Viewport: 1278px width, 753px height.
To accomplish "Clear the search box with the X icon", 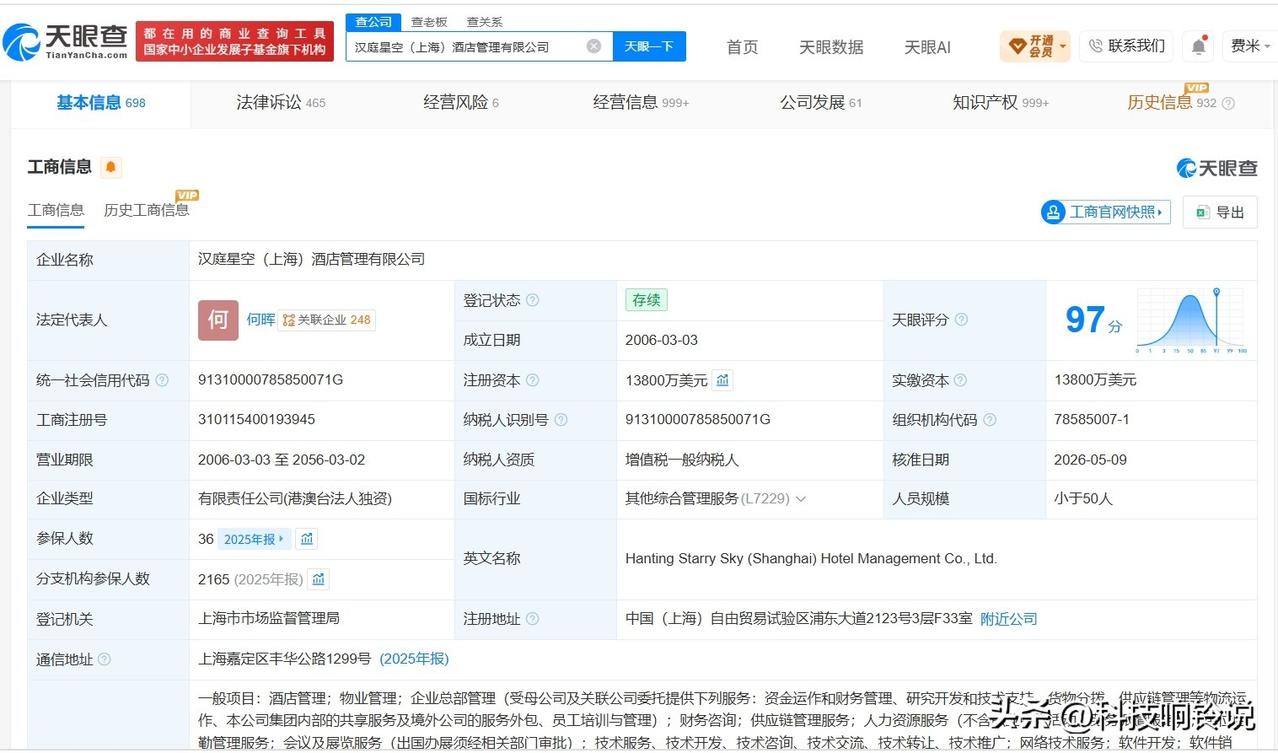I will click(x=593, y=46).
